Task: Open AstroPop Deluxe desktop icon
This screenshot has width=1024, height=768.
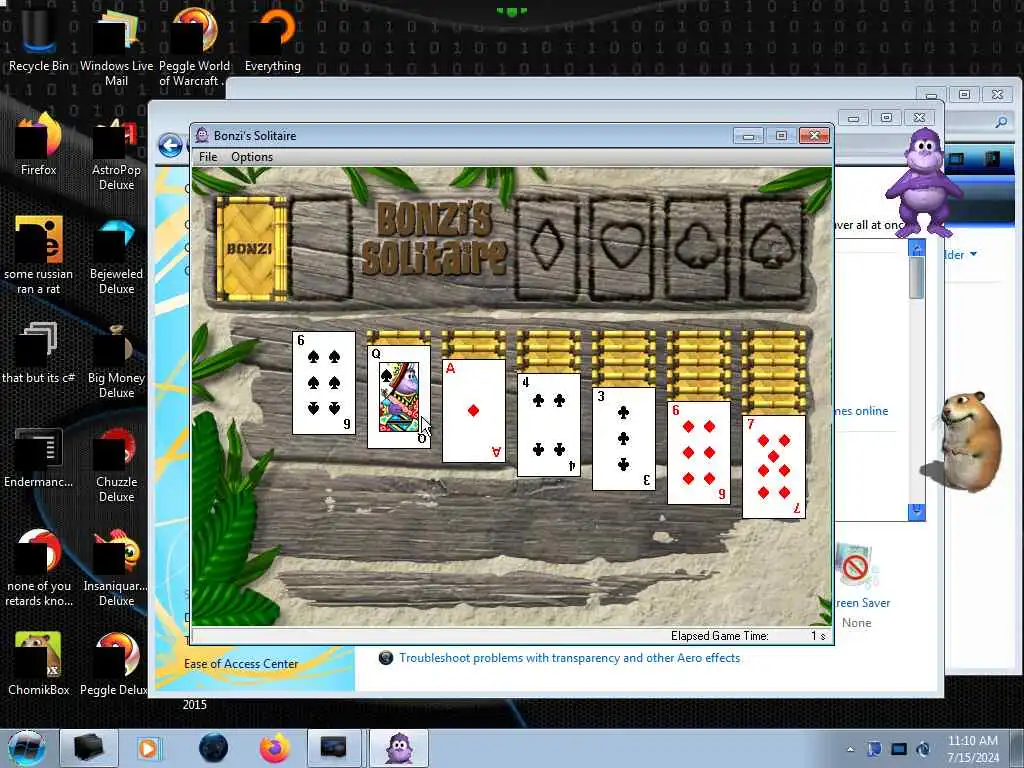Action: 116,152
